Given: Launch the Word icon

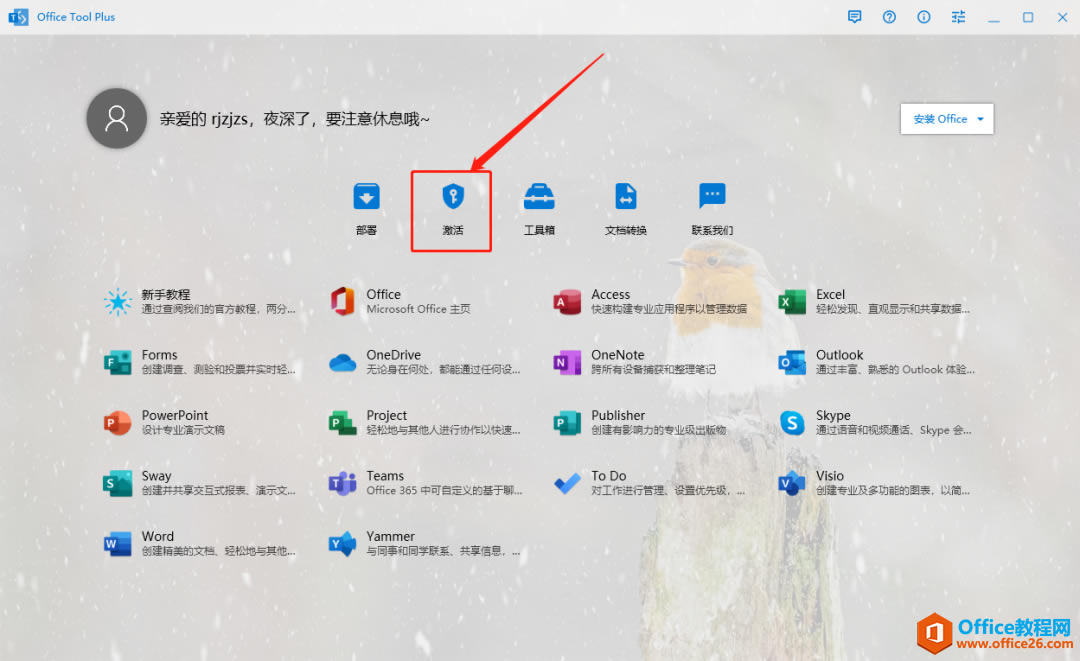Looking at the screenshot, I should point(118,544).
